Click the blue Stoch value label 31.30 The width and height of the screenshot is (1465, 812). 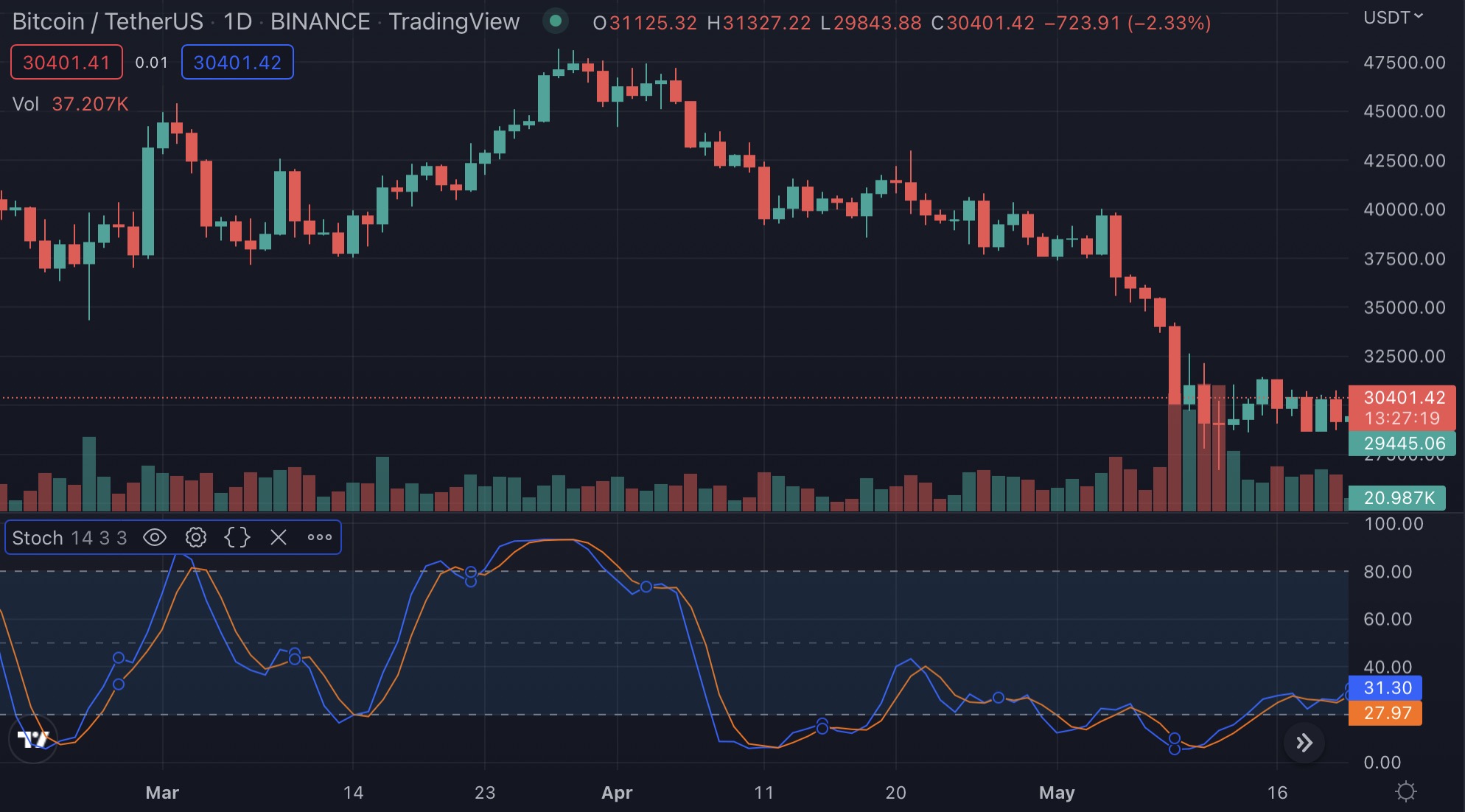pyautogui.click(x=1385, y=688)
